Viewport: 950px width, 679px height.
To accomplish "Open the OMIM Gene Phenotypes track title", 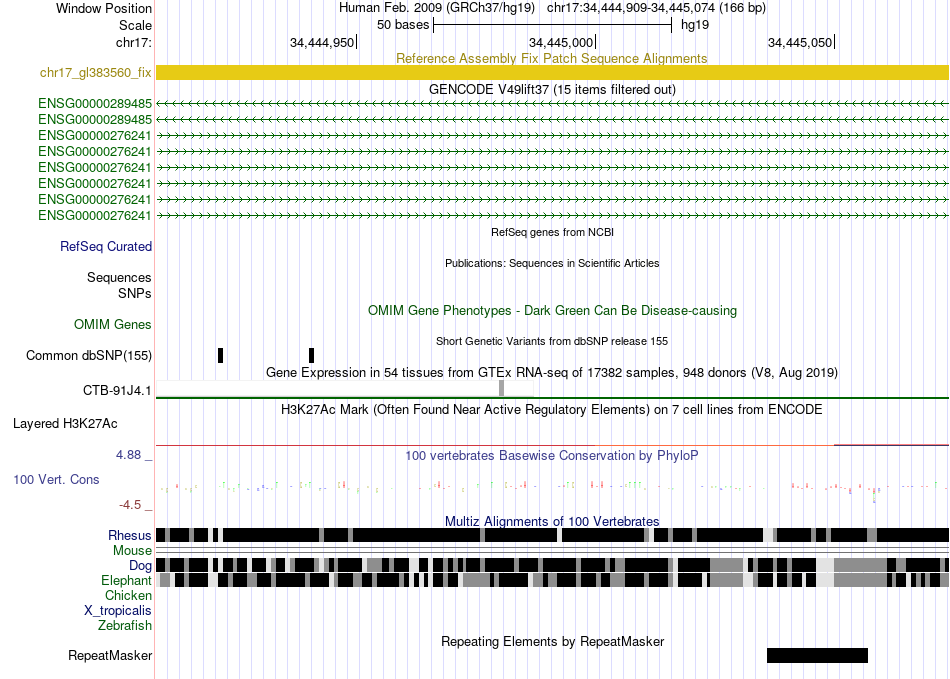I will (552, 311).
